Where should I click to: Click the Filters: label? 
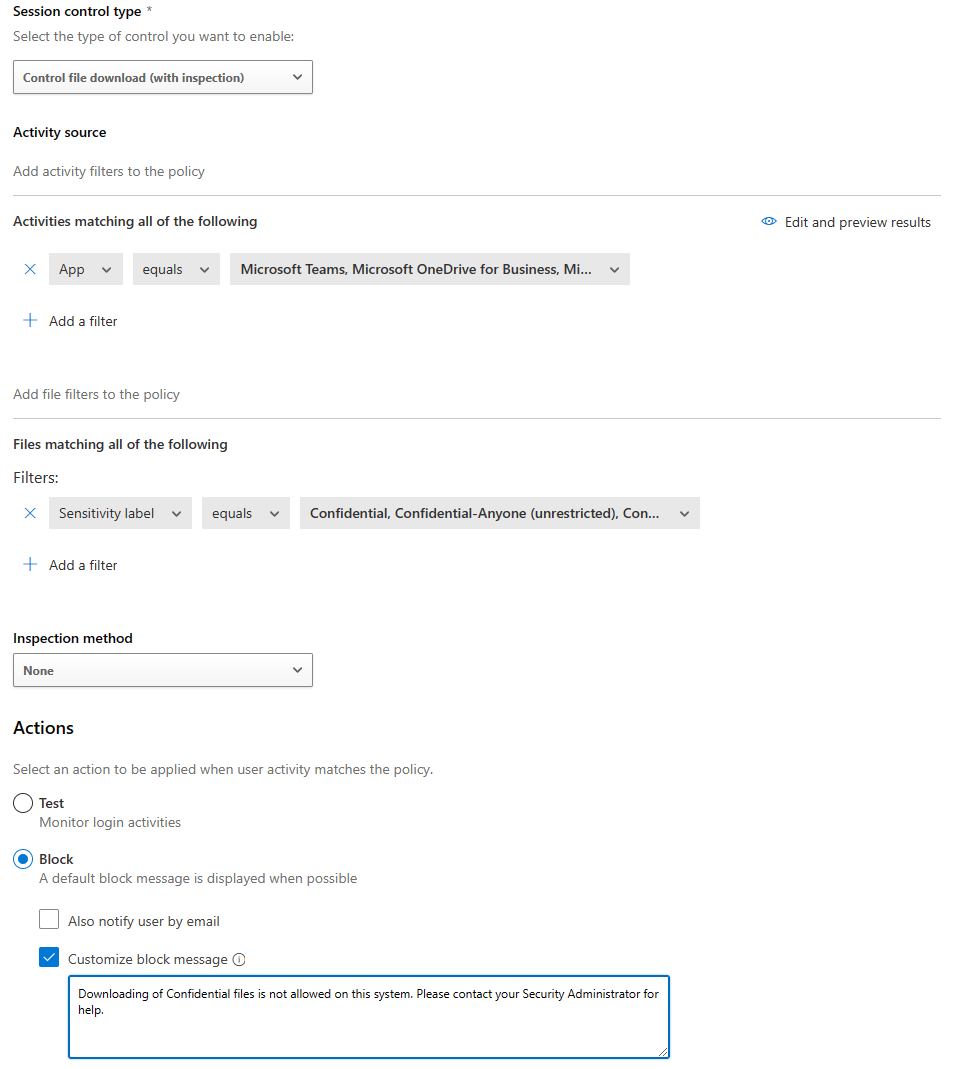tap(36, 478)
